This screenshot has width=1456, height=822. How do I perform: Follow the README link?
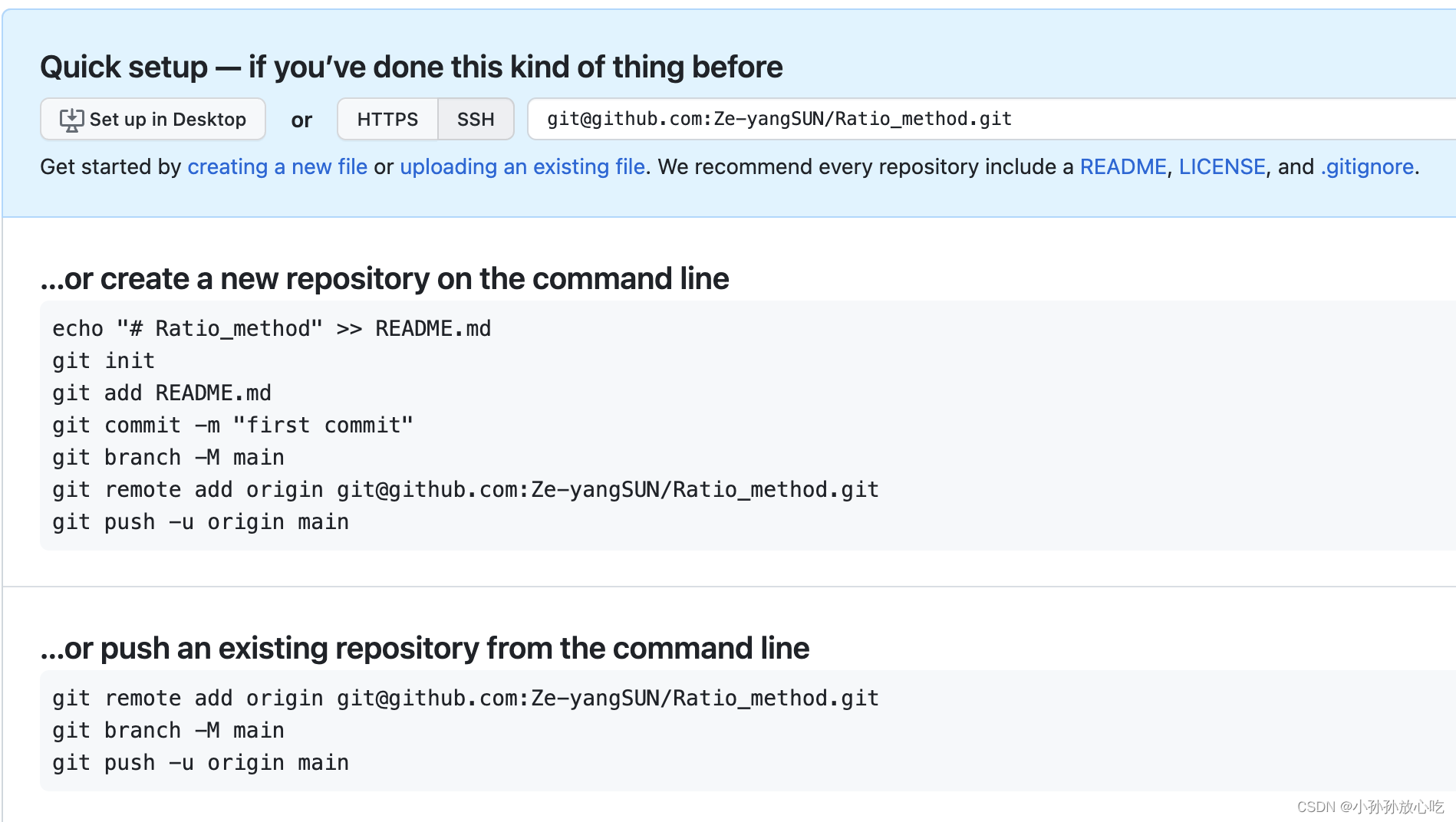(1123, 166)
